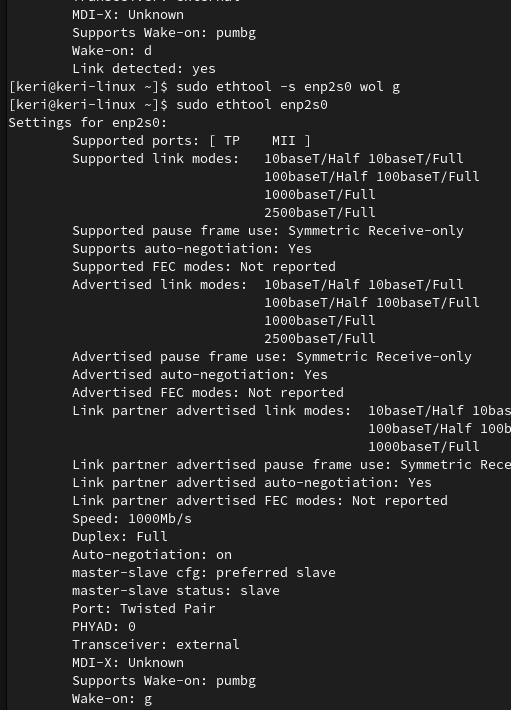Click the first '2500baseT/Full' under Supported link modes
Image resolution: width=511 pixels, height=710 pixels.
[x=320, y=213]
